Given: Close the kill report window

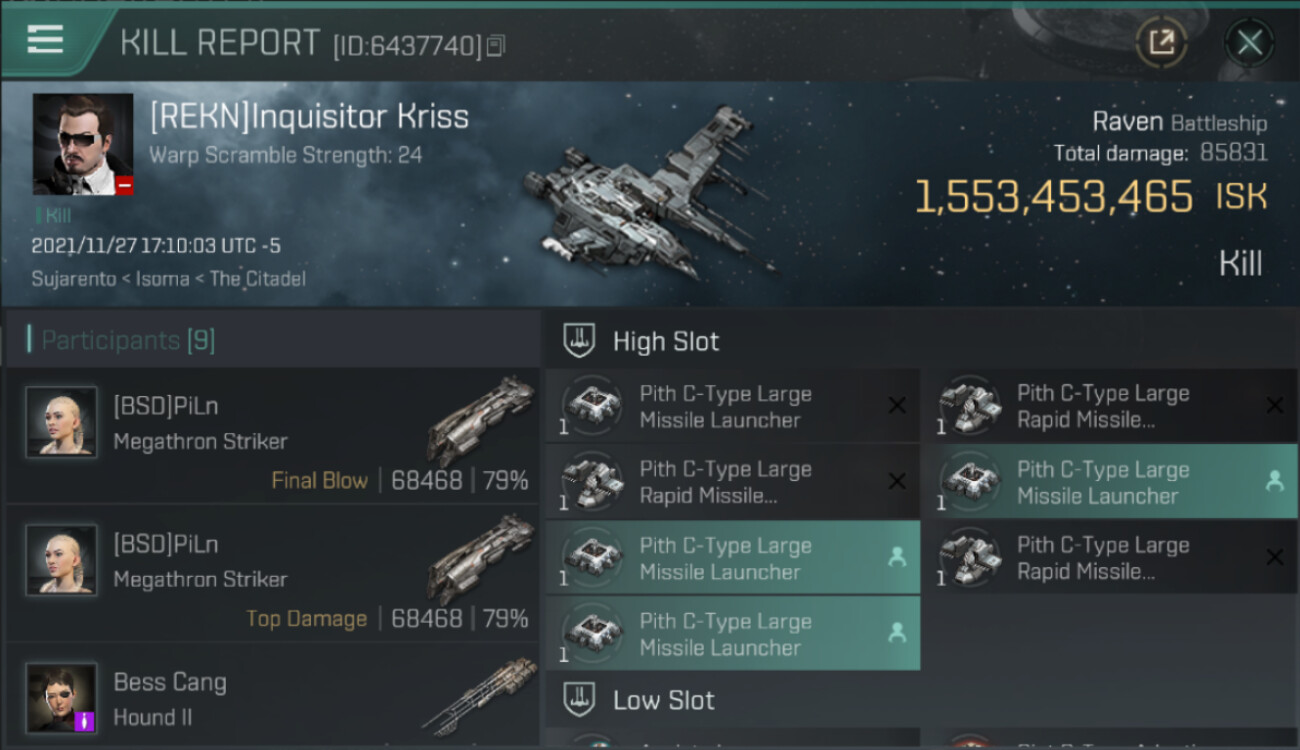Looking at the screenshot, I should click(1249, 42).
